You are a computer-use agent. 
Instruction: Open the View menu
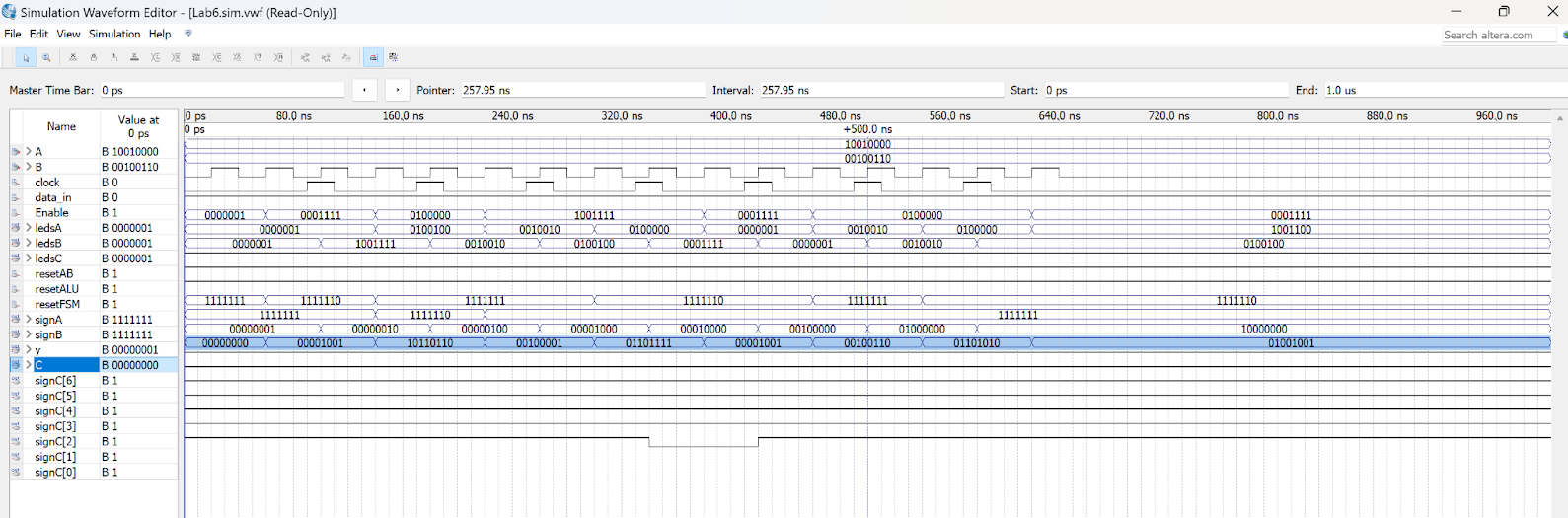[68, 34]
